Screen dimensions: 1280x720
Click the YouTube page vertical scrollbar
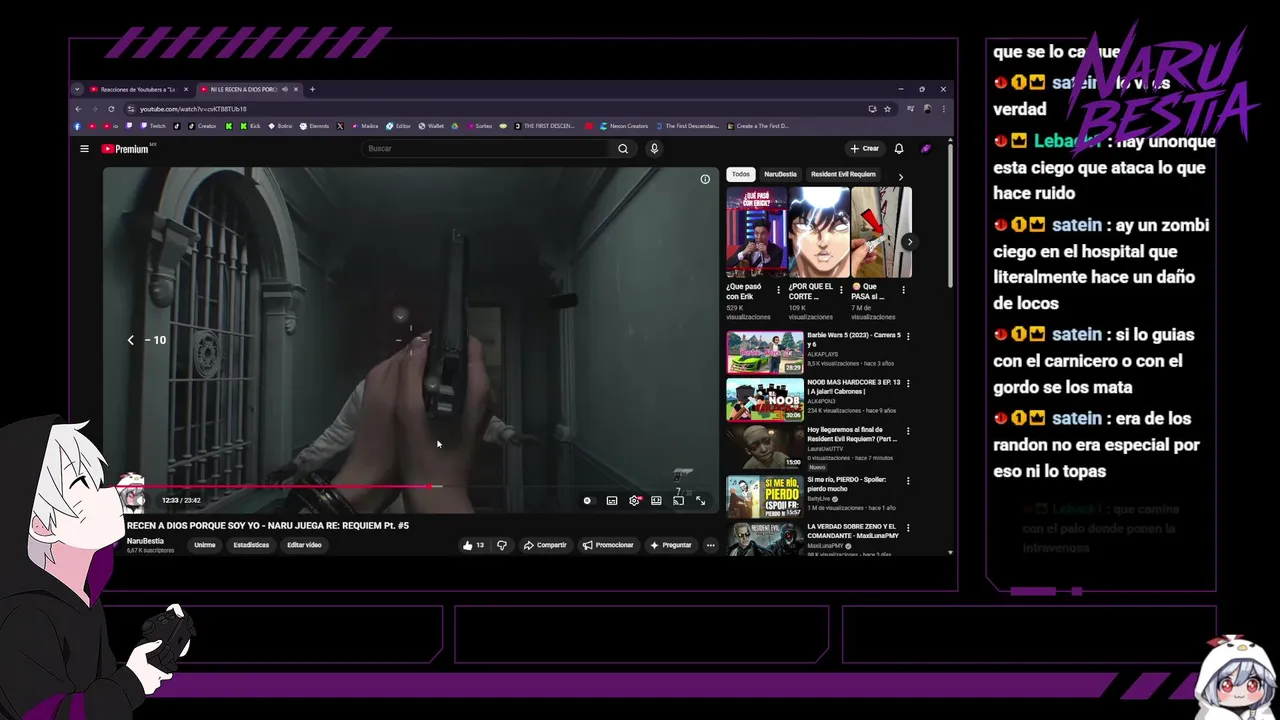pyautogui.click(x=950, y=215)
